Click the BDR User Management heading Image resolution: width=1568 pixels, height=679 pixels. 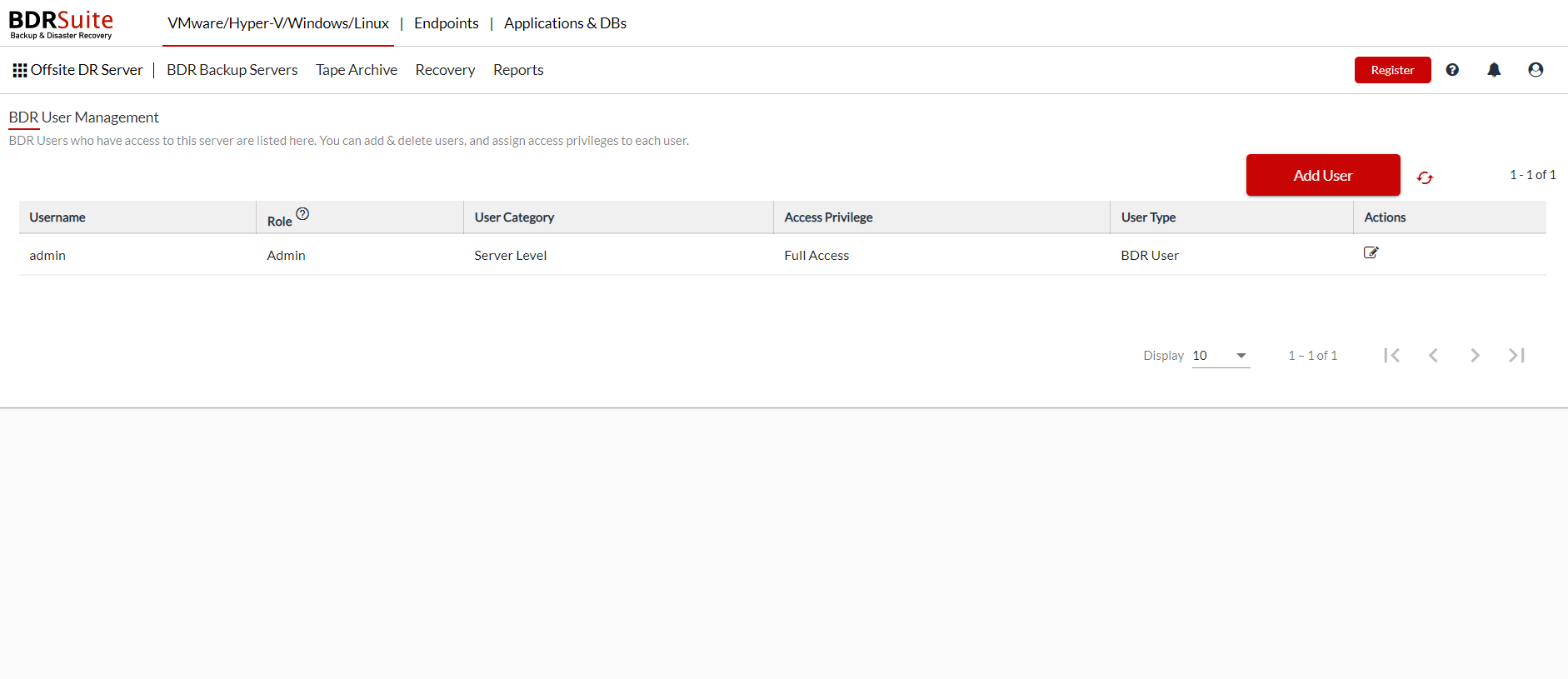pyautogui.click(x=83, y=117)
